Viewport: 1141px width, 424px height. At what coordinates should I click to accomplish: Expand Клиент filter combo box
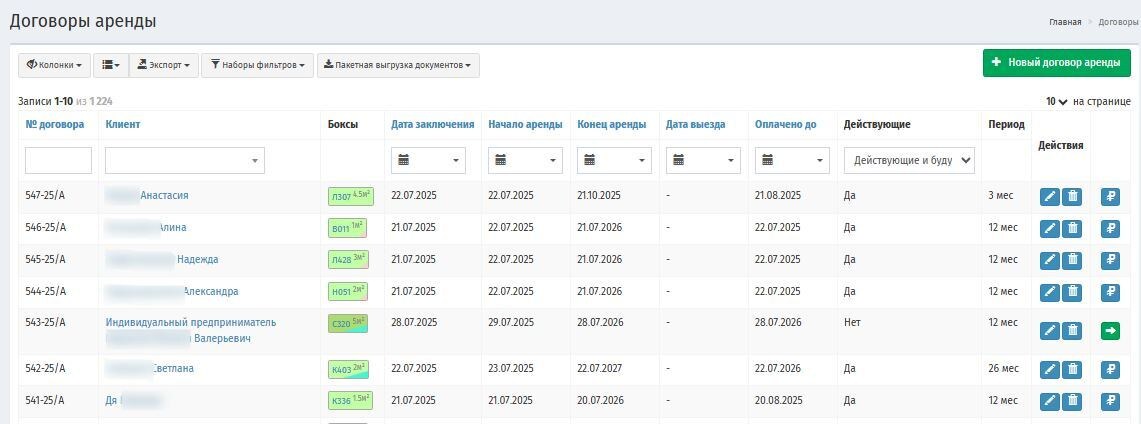tap(185, 160)
